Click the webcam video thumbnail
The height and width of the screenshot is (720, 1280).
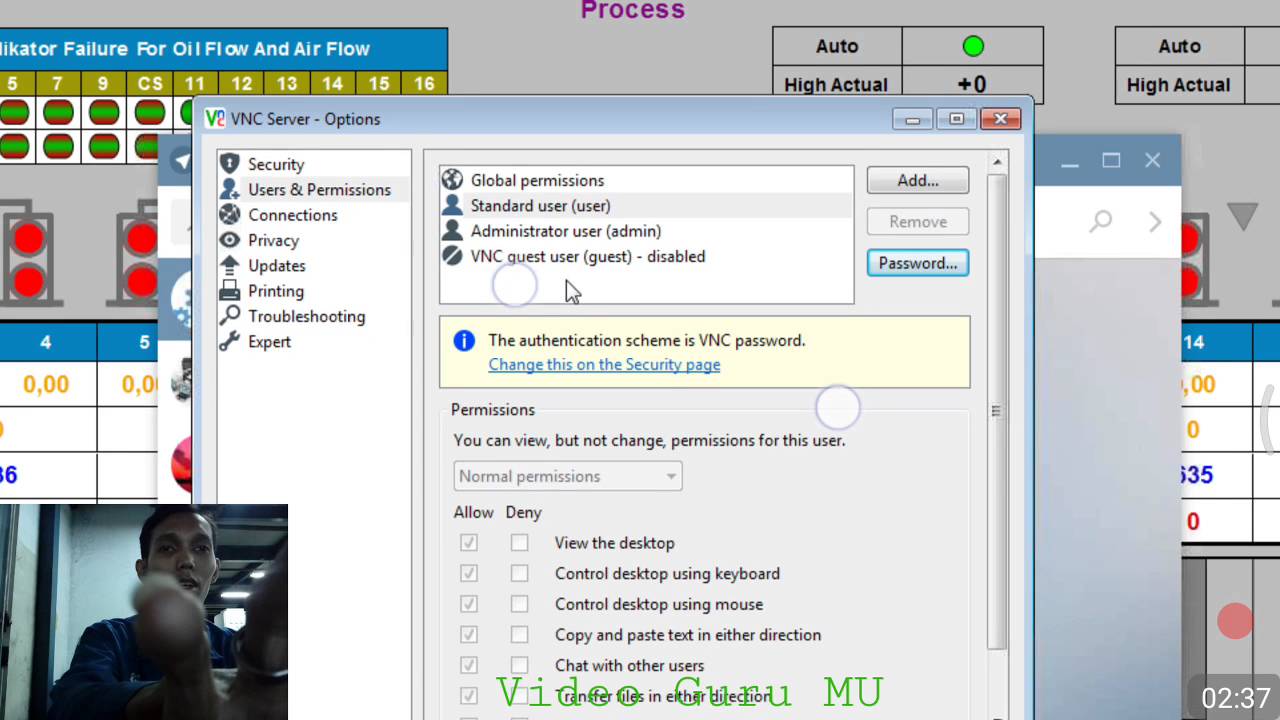[144, 612]
